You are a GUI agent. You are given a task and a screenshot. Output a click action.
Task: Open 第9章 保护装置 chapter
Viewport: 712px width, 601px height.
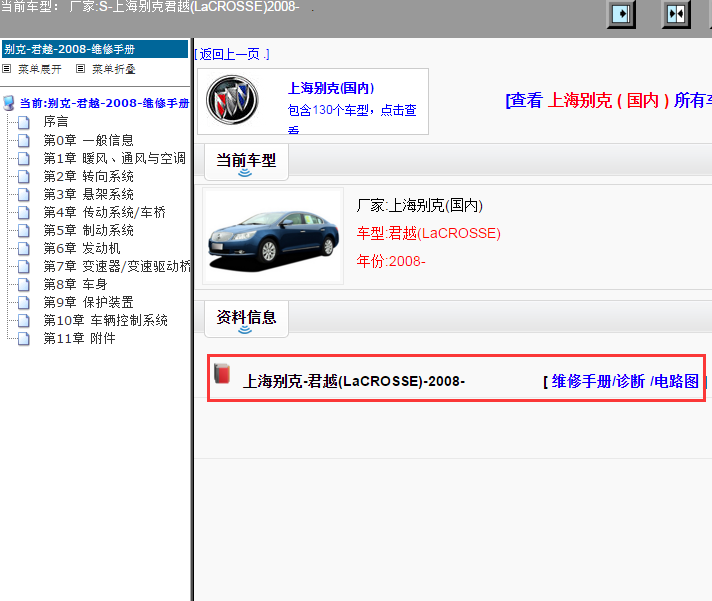point(89,302)
